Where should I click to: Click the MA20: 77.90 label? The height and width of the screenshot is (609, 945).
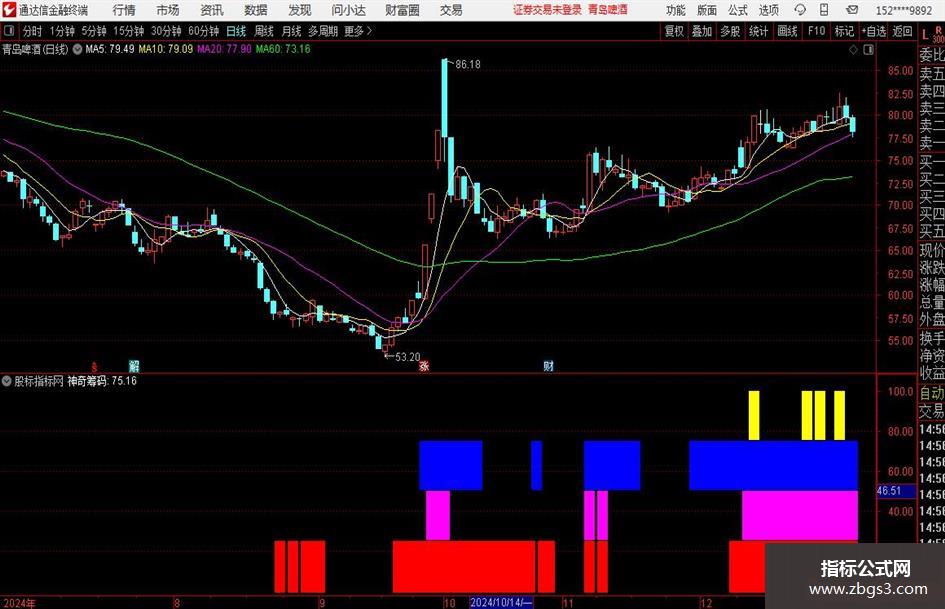[x=224, y=49]
